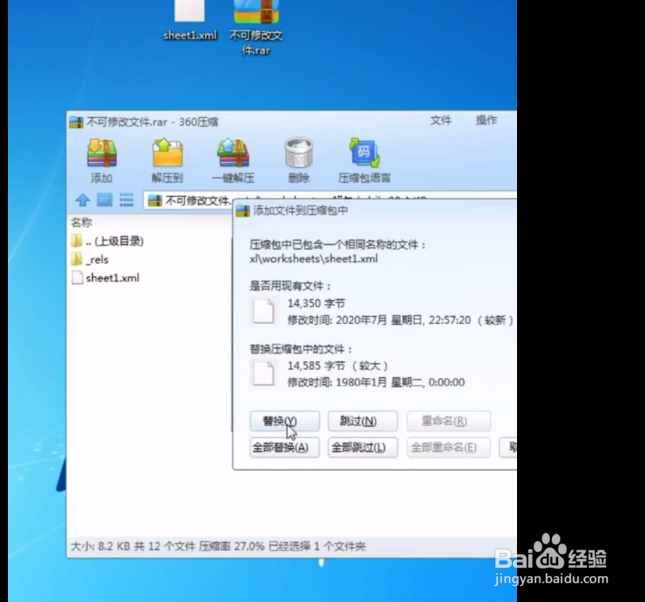Click the 360压缩 window title bar icon
Screen dimensions: 645x602
pyautogui.click(x=76, y=122)
